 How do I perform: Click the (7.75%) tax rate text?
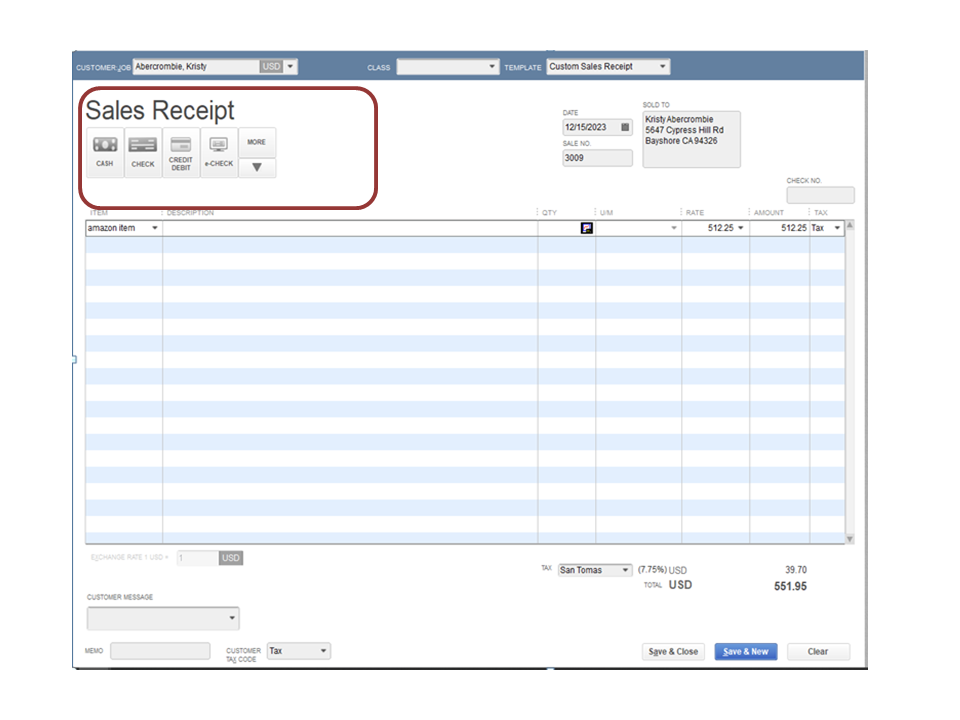coord(652,569)
